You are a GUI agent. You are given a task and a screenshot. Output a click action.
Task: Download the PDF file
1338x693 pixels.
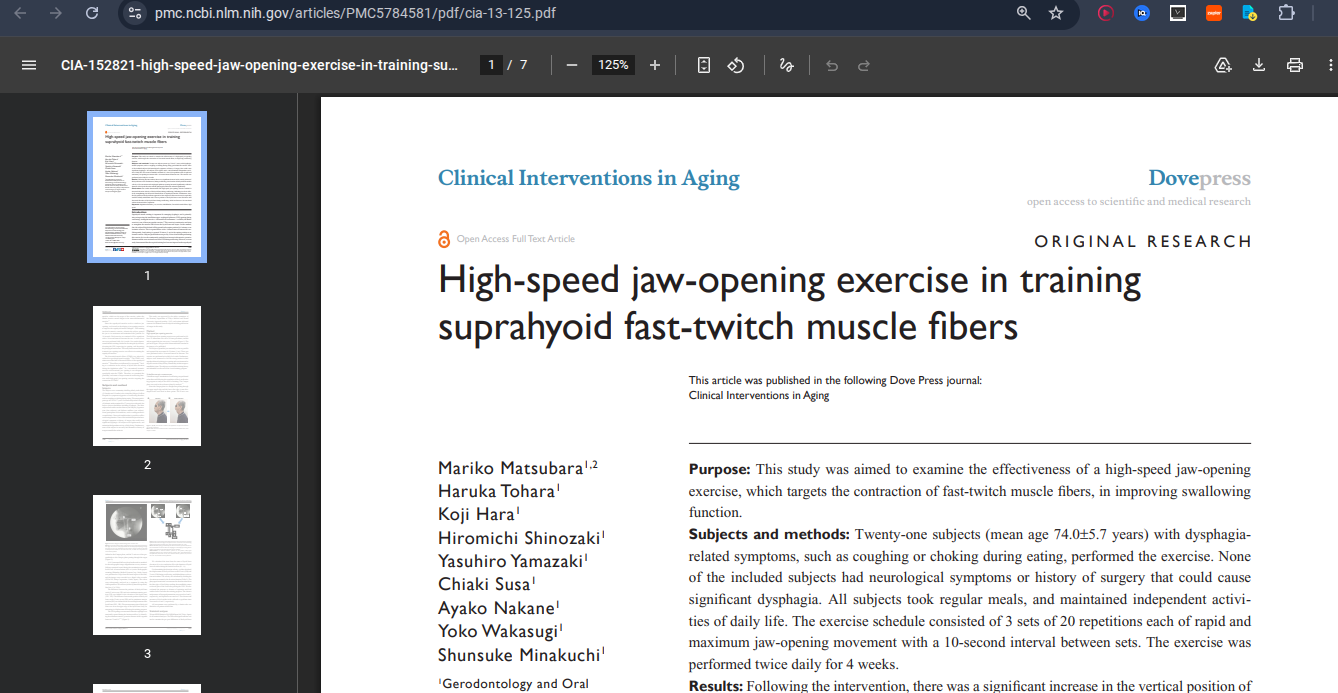click(1259, 65)
